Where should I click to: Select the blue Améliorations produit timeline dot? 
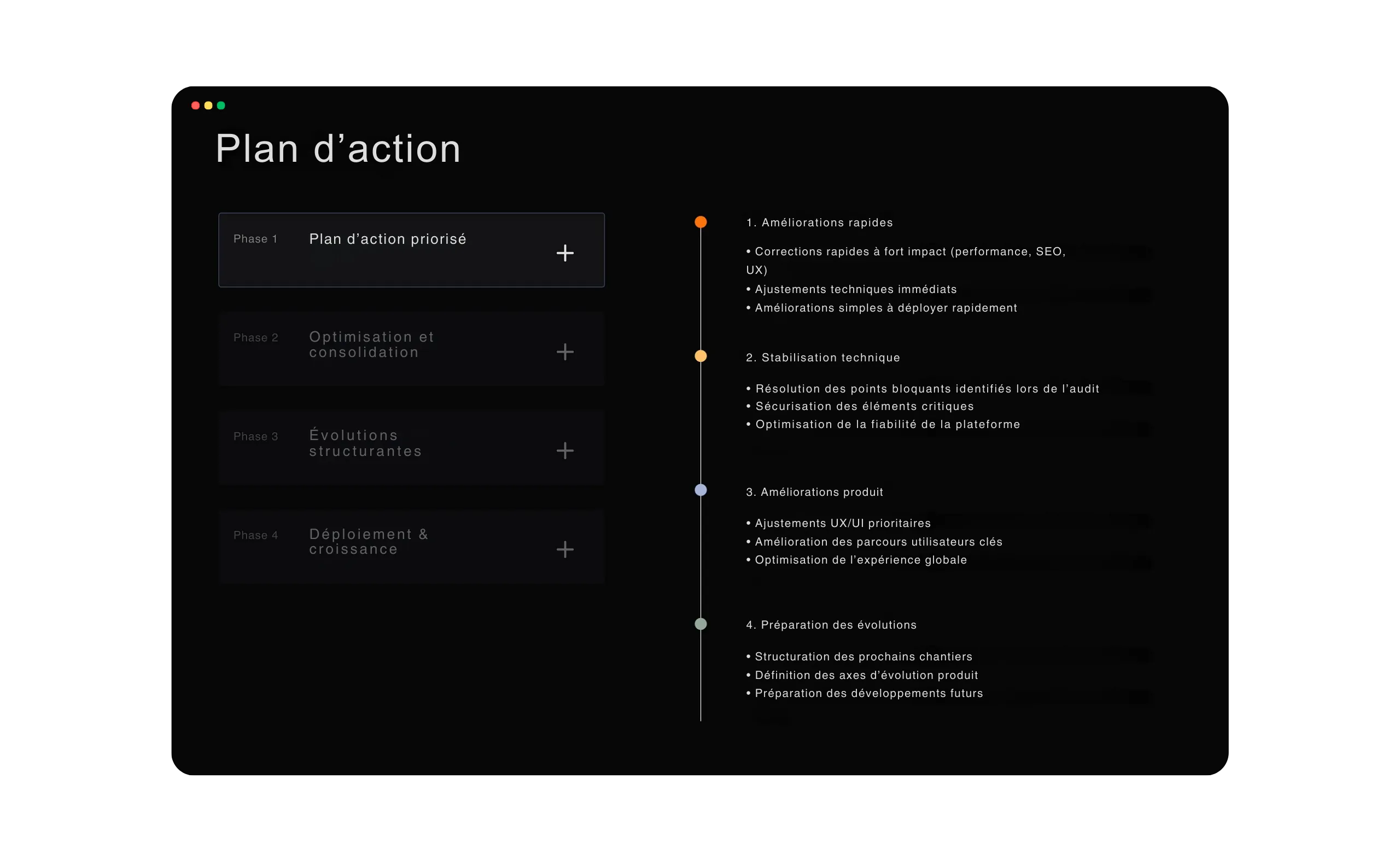[701, 490]
